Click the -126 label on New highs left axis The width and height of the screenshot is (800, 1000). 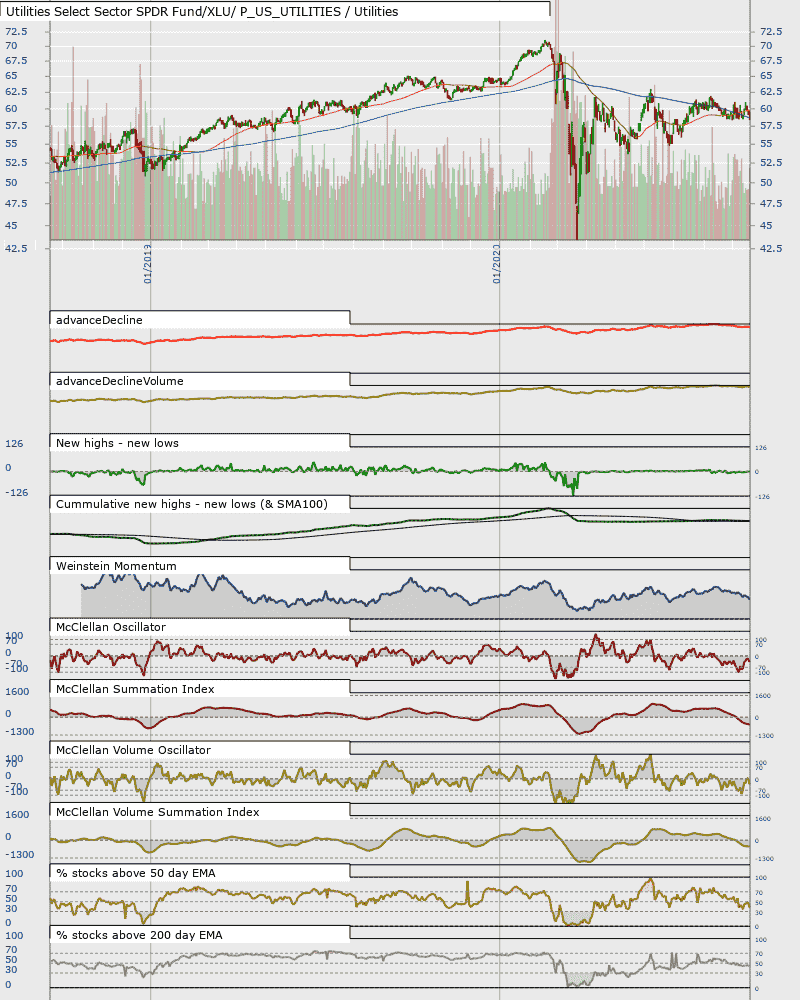pyautogui.click(x=17, y=492)
